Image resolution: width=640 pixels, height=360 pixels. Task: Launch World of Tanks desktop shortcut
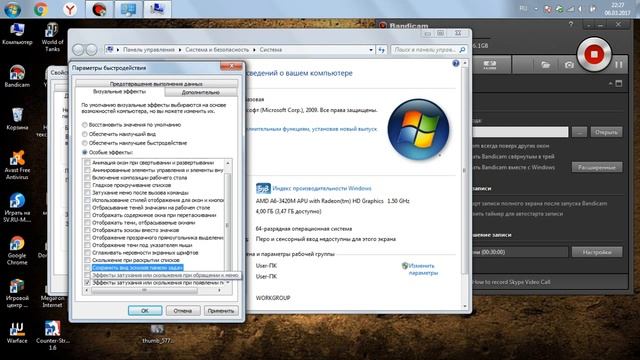coord(52,37)
